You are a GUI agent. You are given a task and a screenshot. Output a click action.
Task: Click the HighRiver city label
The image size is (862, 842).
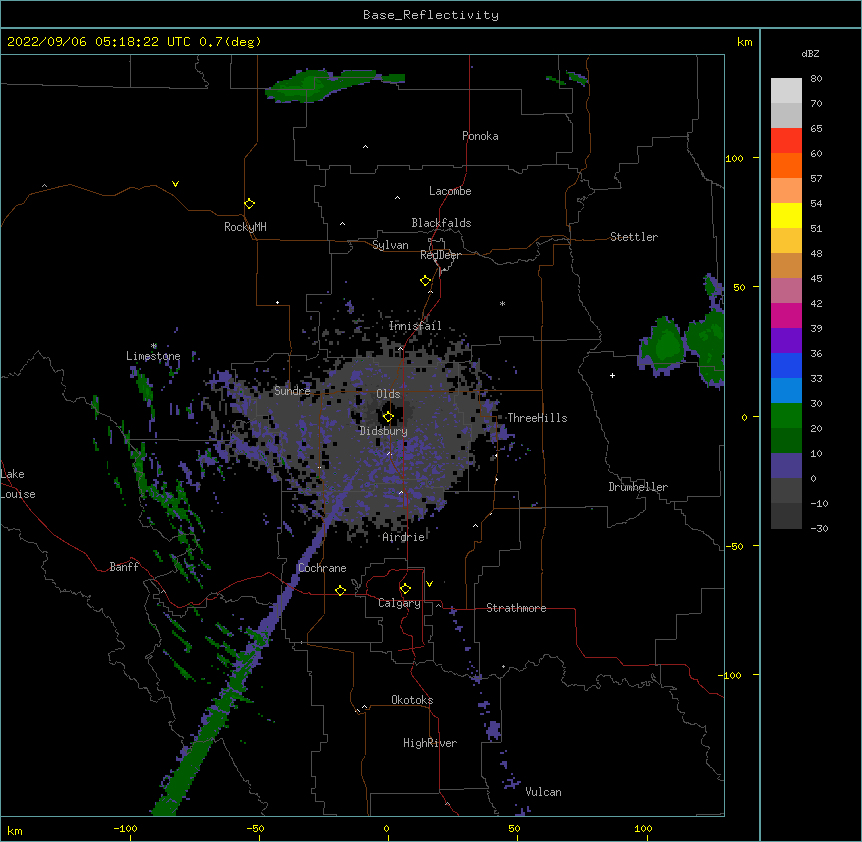[x=430, y=743]
